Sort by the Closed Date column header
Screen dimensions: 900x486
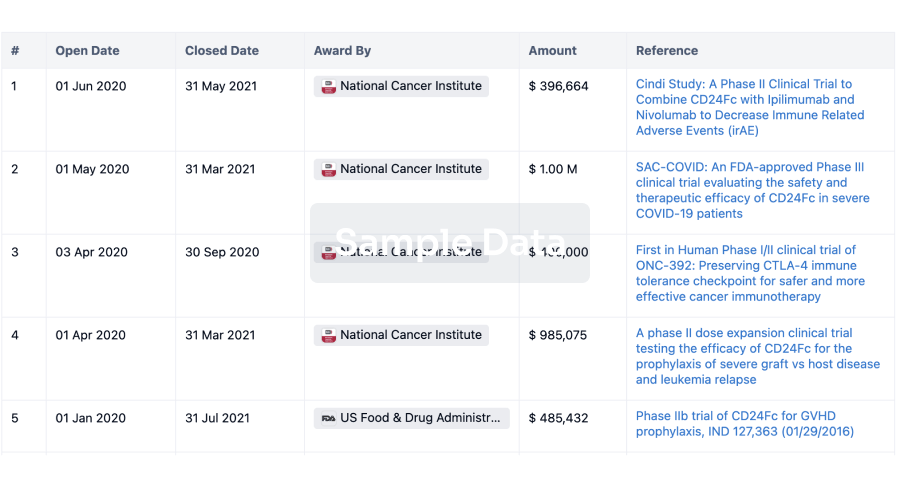(222, 51)
